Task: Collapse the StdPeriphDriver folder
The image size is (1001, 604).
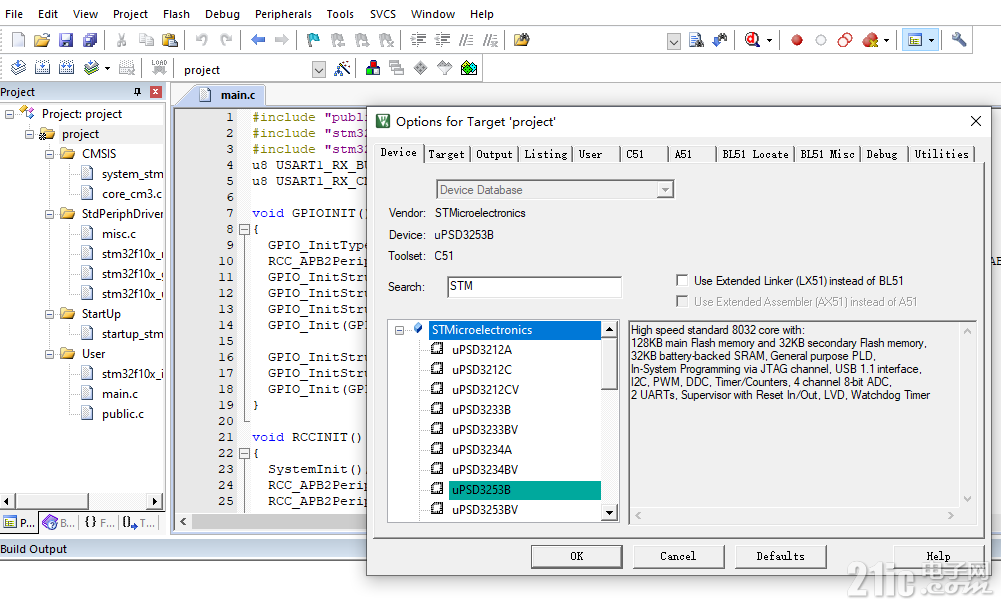Action: 49,214
